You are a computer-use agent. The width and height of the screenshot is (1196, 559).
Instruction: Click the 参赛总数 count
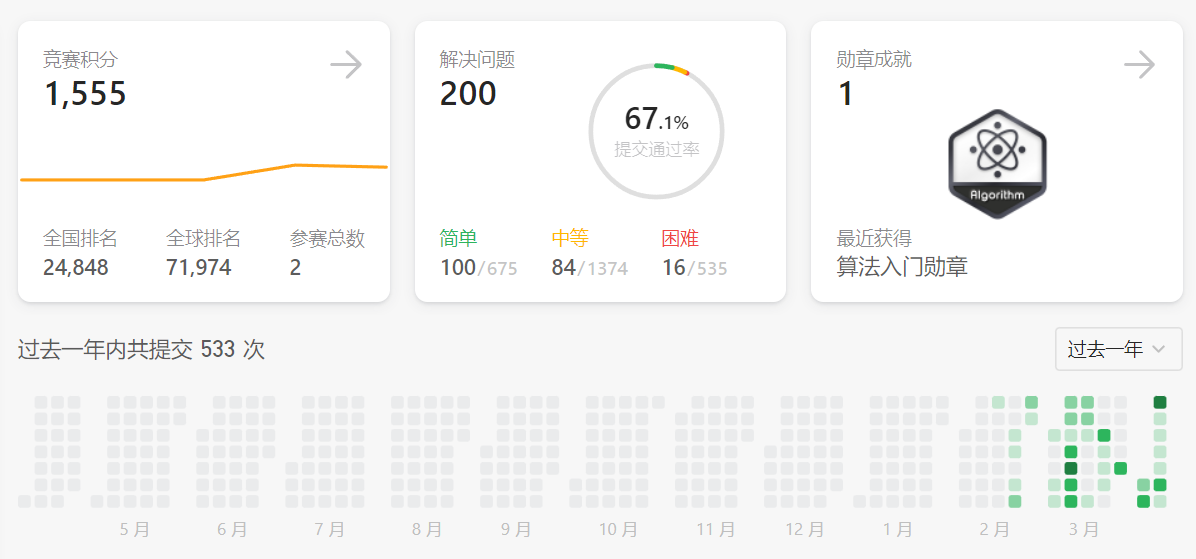point(296,267)
